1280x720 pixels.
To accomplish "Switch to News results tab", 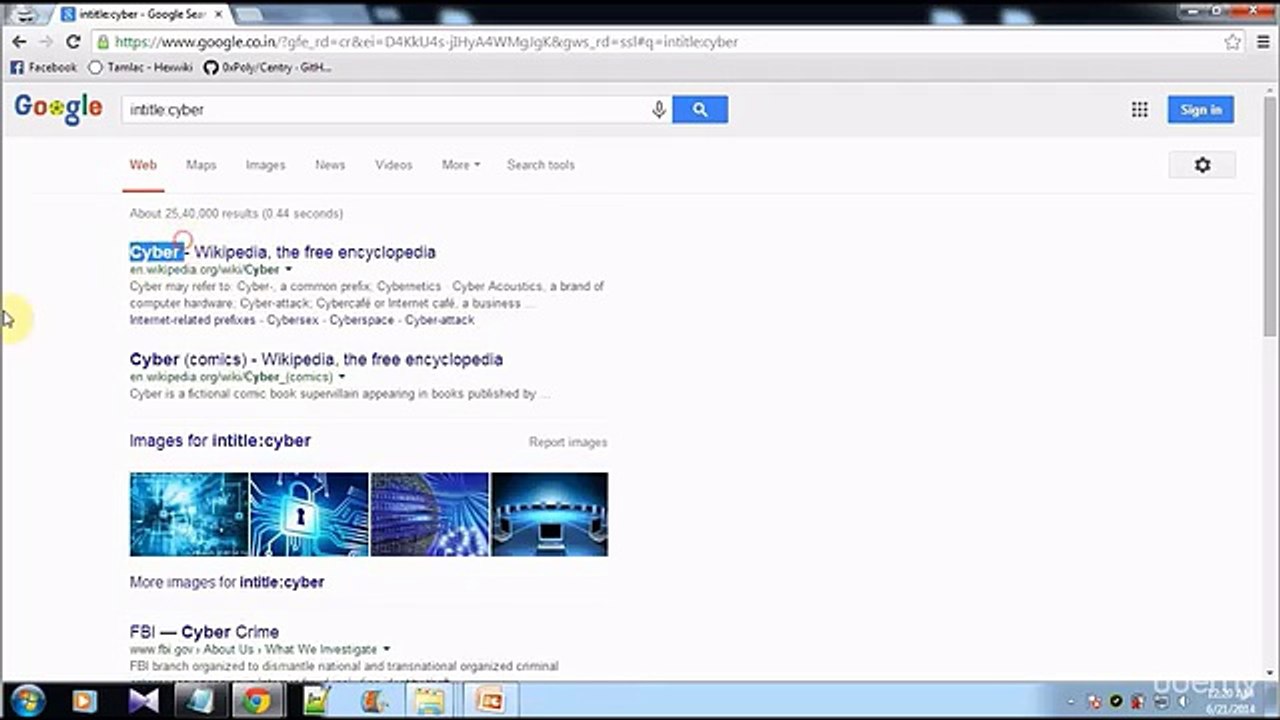I will (330, 165).
